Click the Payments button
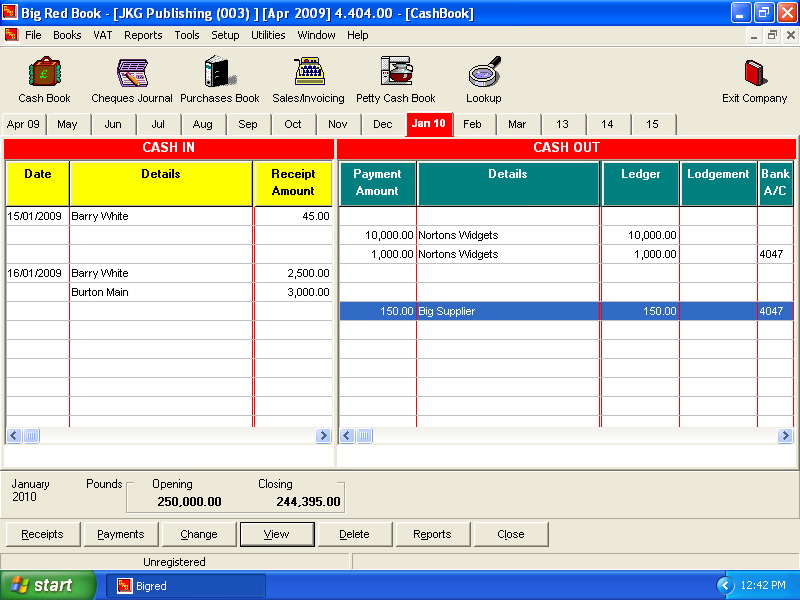Viewport: 800px width, 600px height. tap(121, 534)
